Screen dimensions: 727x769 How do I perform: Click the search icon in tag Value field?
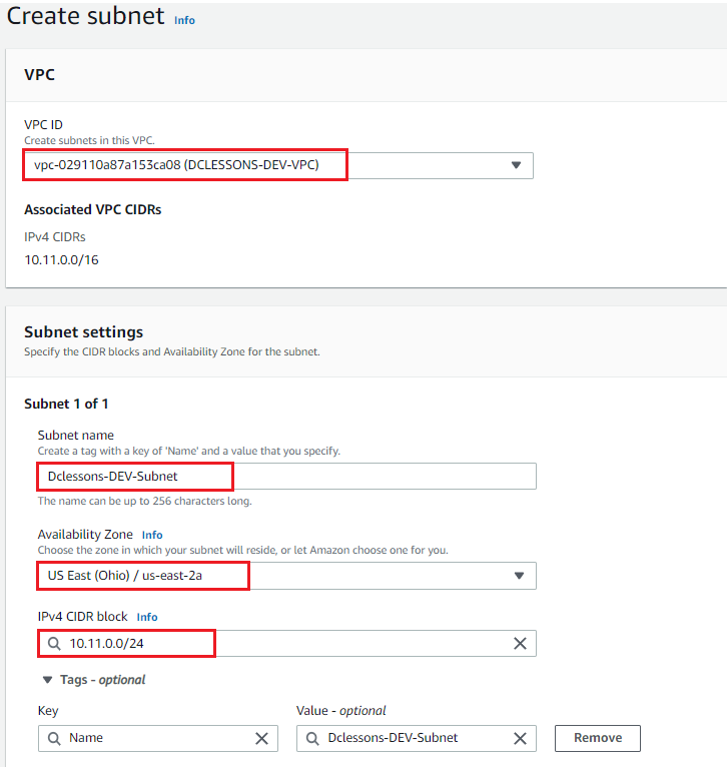coord(312,738)
